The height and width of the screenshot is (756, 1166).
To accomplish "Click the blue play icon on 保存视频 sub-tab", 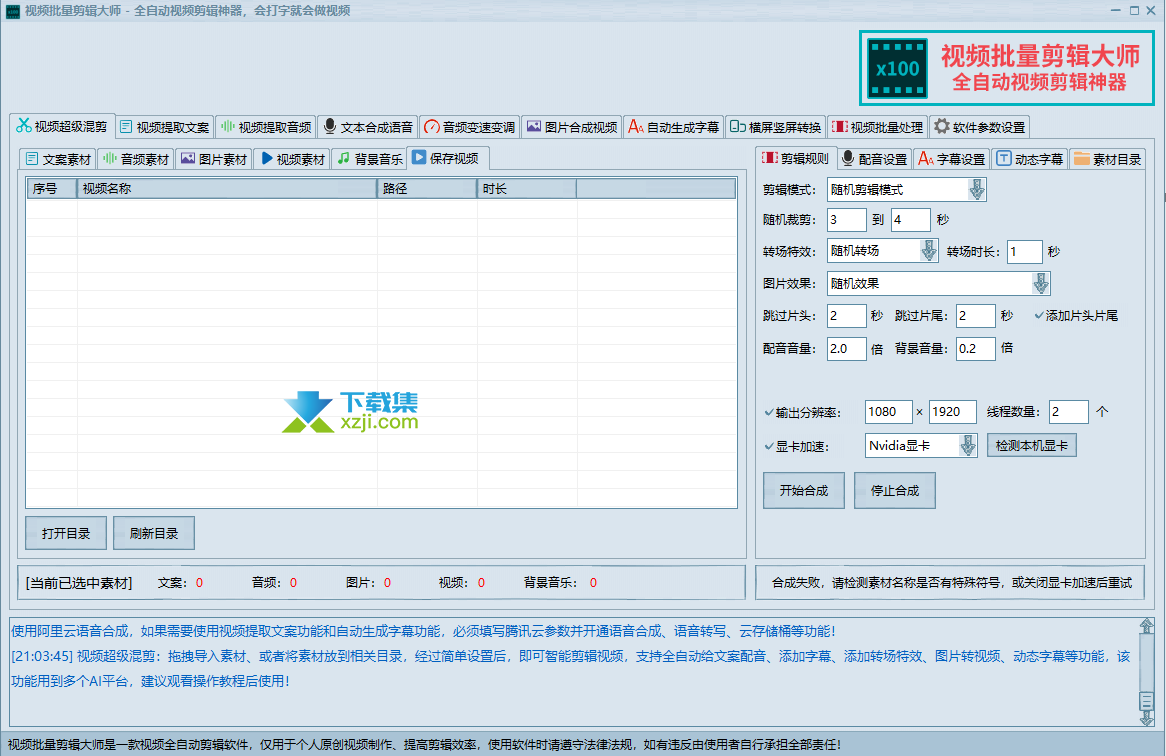I will (419, 157).
